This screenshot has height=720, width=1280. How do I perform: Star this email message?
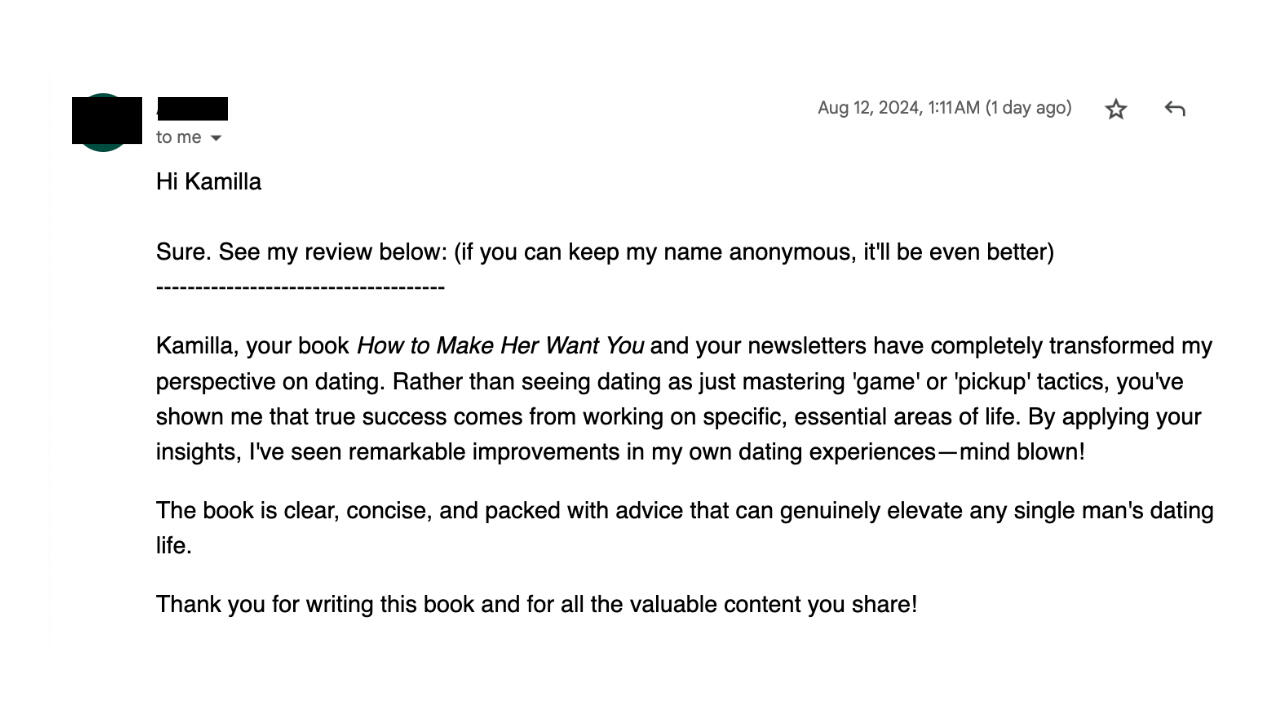[1116, 109]
